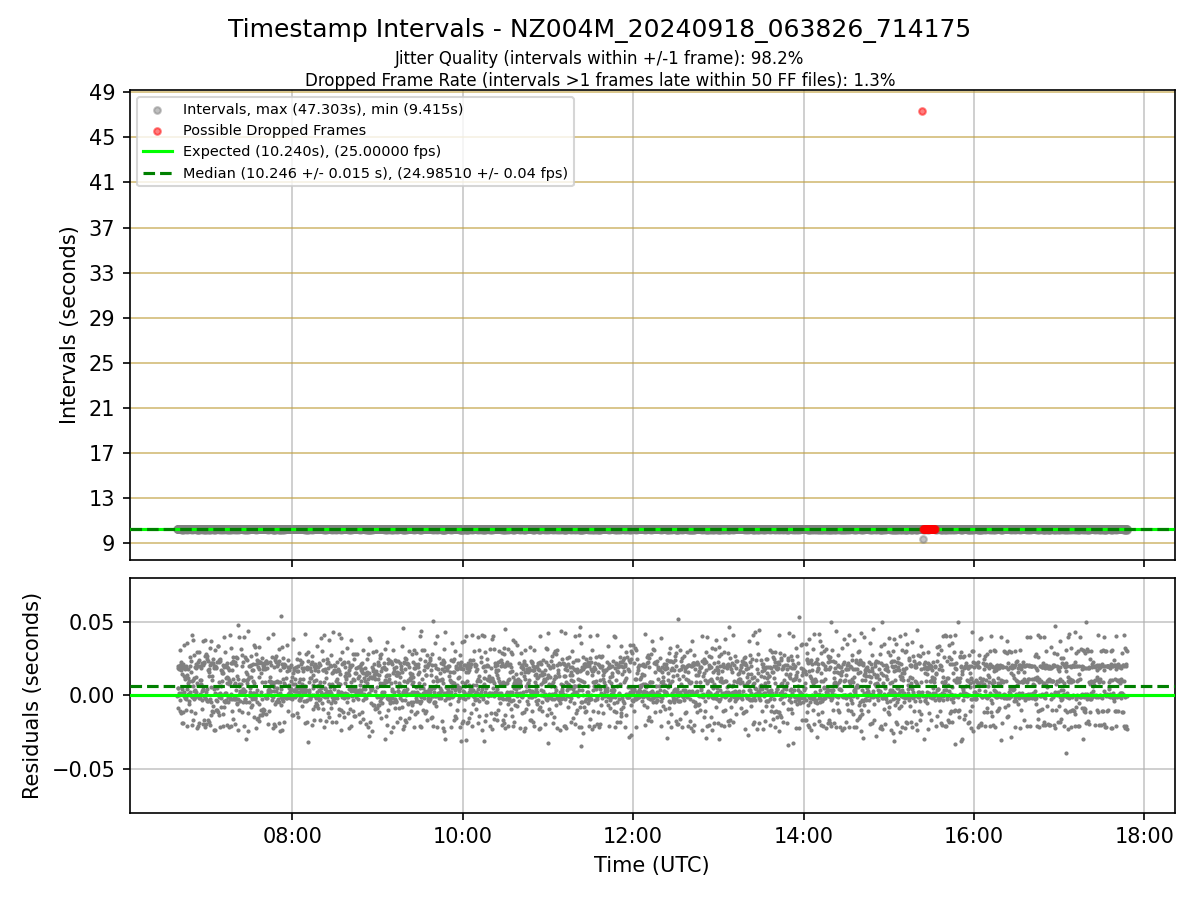
Task: Click the plot title "Timestamp Intervals - NZ004M_20240918_063826_714175"
Action: (599, 29)
